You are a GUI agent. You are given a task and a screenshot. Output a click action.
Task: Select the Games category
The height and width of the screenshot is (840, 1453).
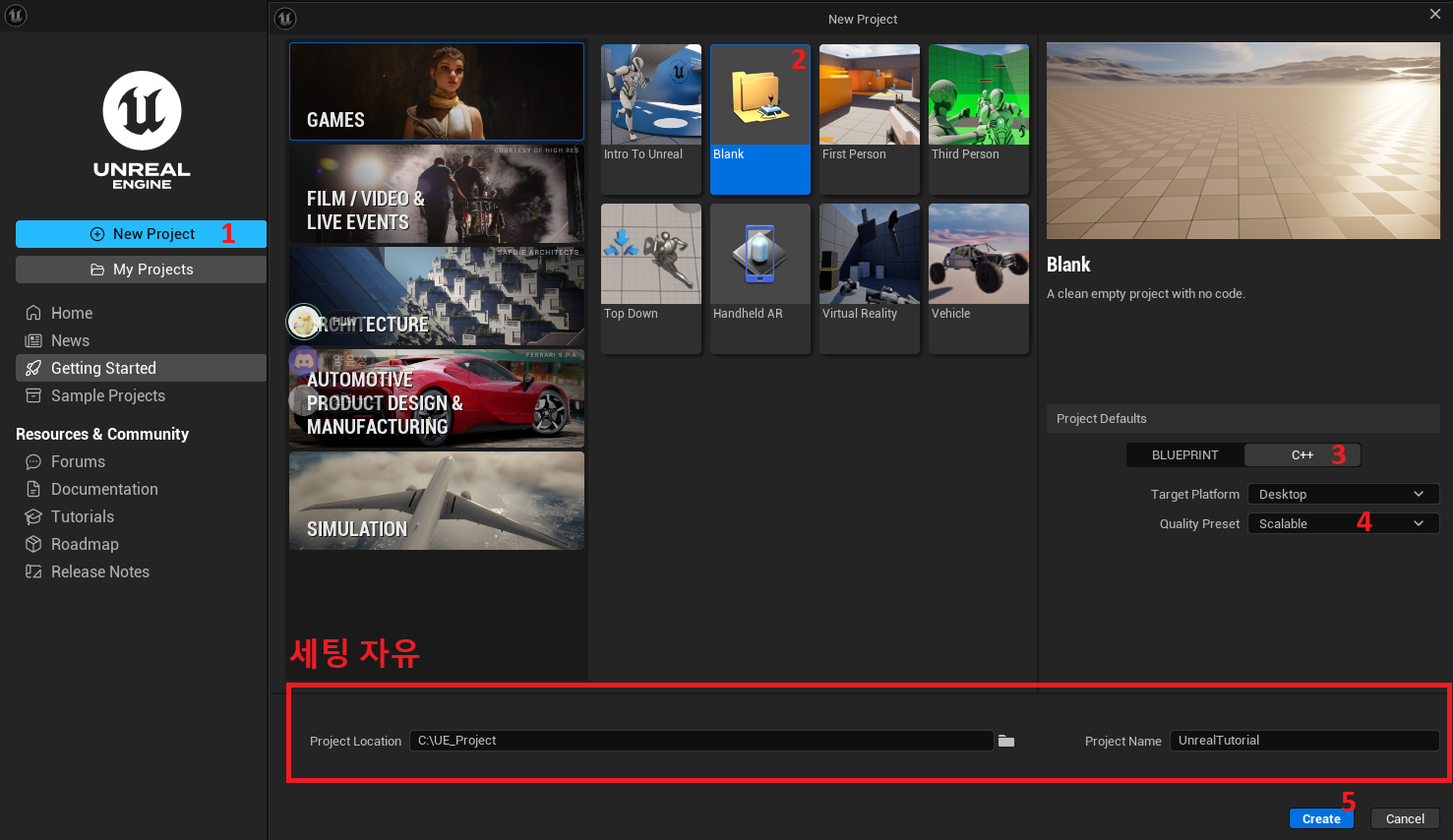coord(437,91)
